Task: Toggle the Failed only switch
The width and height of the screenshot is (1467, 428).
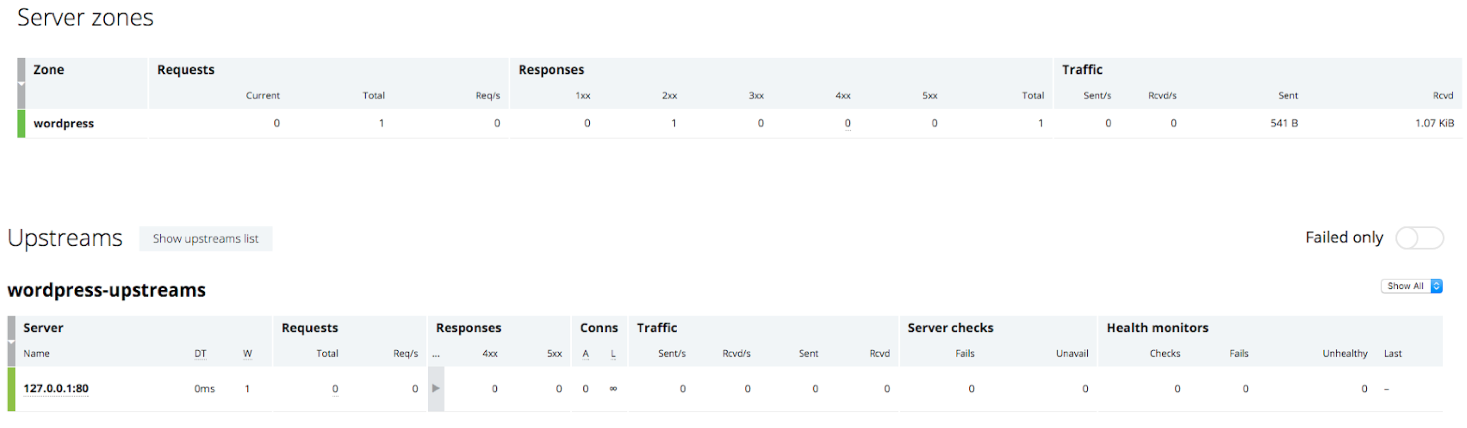Action: coord(1419,238)
